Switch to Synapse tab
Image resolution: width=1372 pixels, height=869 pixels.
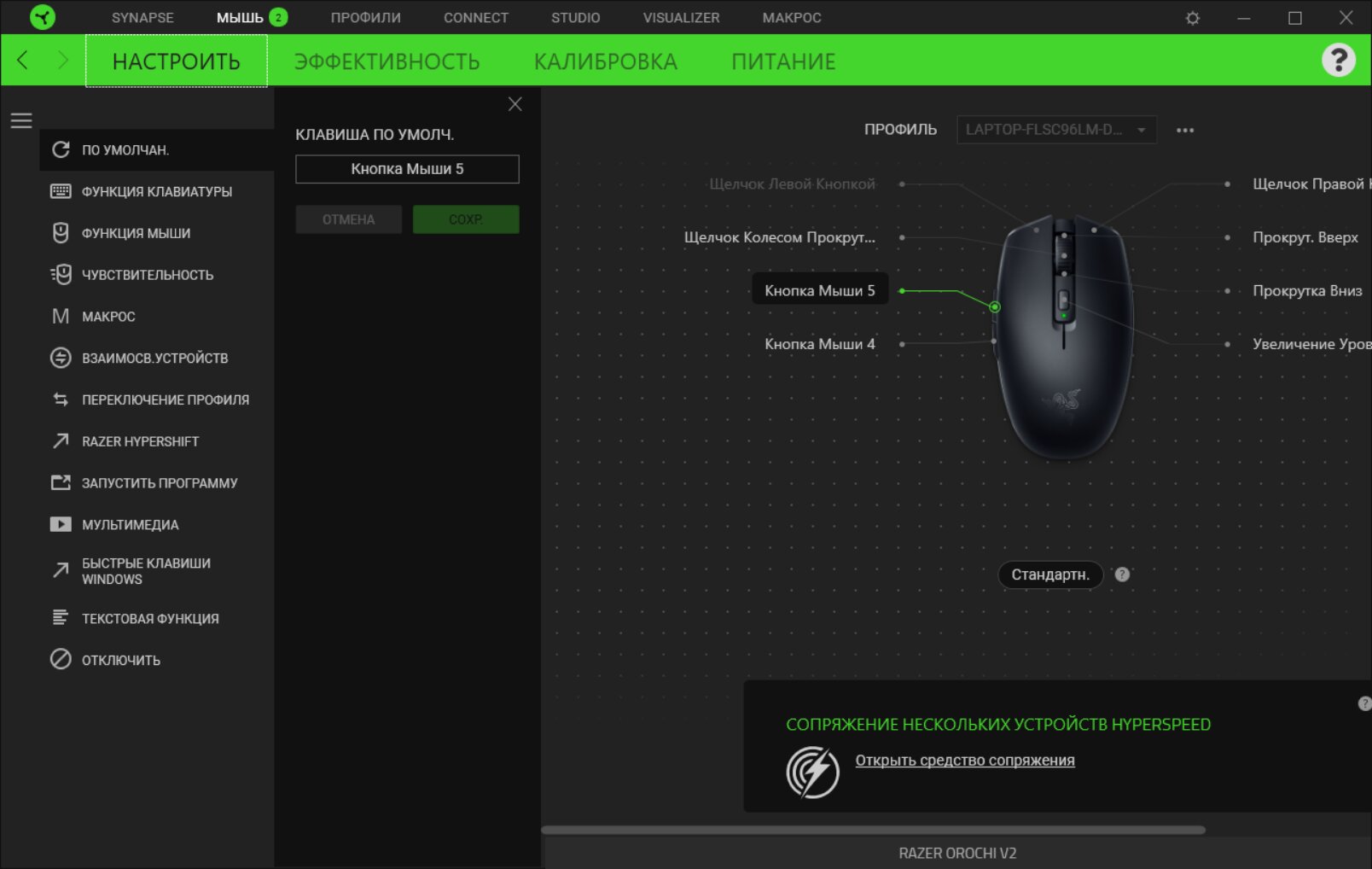[142, 17]
